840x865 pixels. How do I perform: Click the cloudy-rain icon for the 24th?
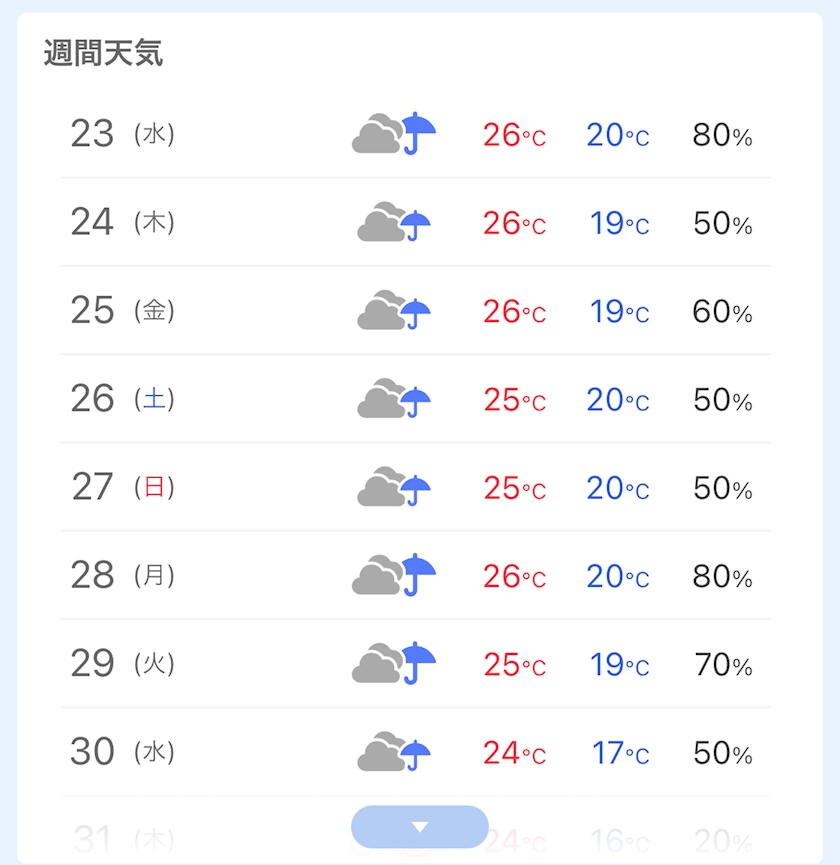tap(394, 222)
